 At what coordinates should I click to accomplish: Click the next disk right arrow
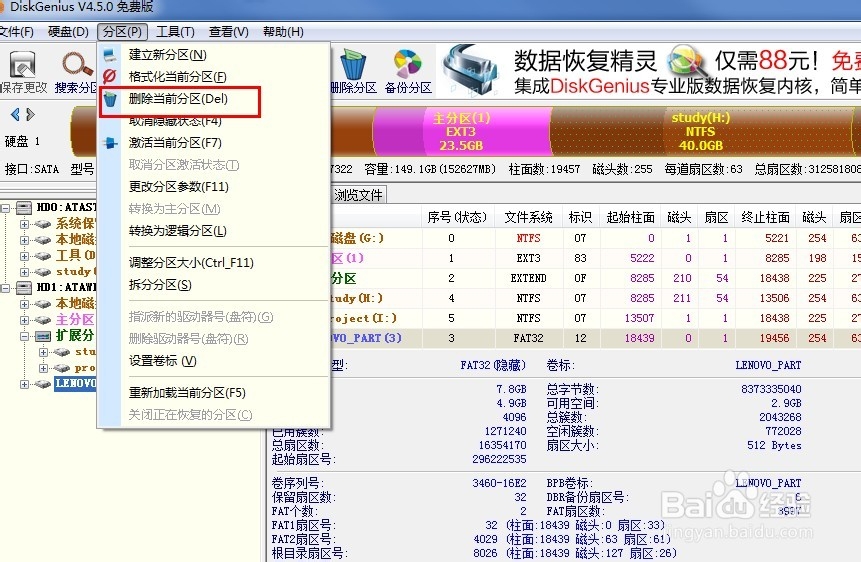(x=30, y=114)
